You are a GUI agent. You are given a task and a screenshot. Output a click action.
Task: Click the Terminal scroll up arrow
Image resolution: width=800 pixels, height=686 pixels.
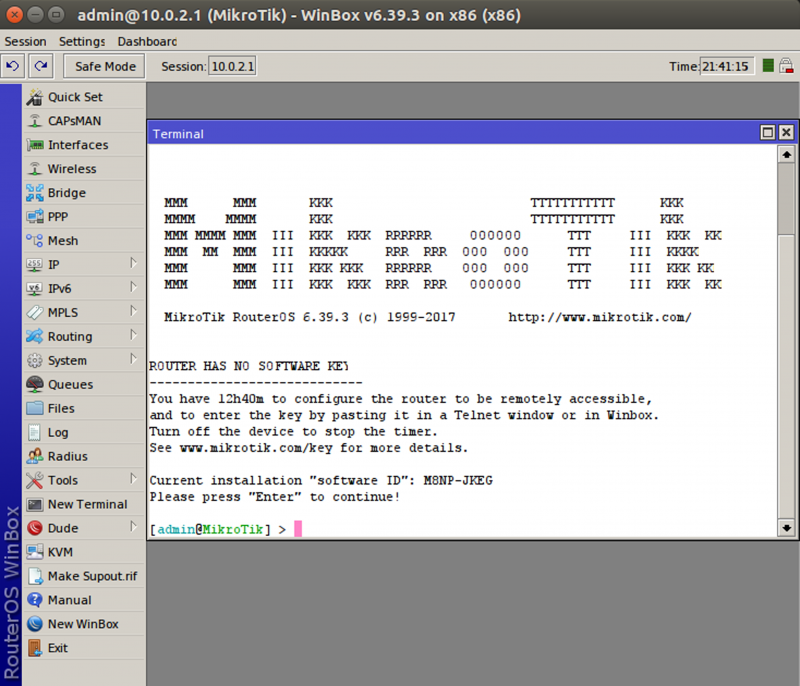(x=786, y=154)
